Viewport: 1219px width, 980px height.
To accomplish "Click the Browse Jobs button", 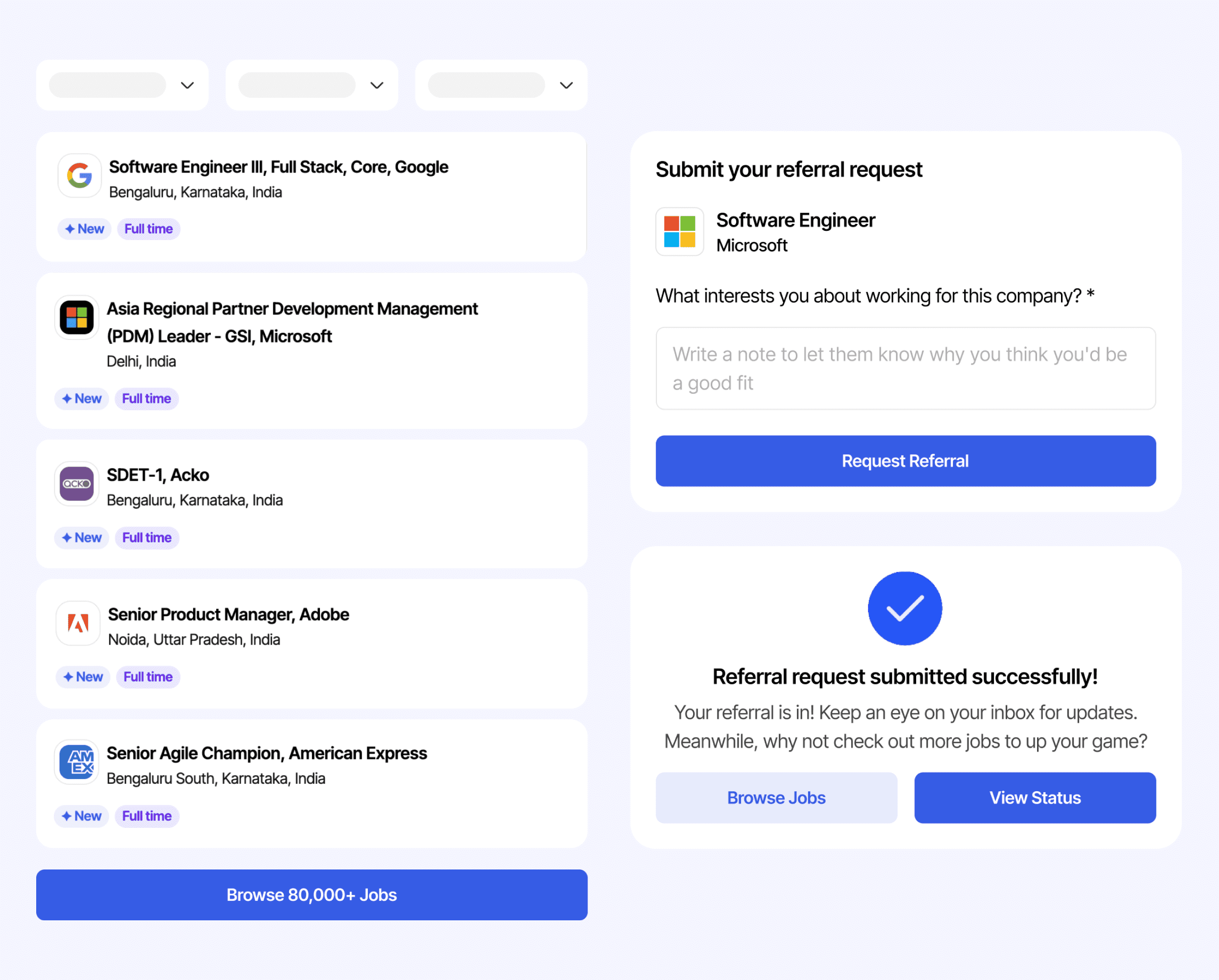I will click(776, 798).
